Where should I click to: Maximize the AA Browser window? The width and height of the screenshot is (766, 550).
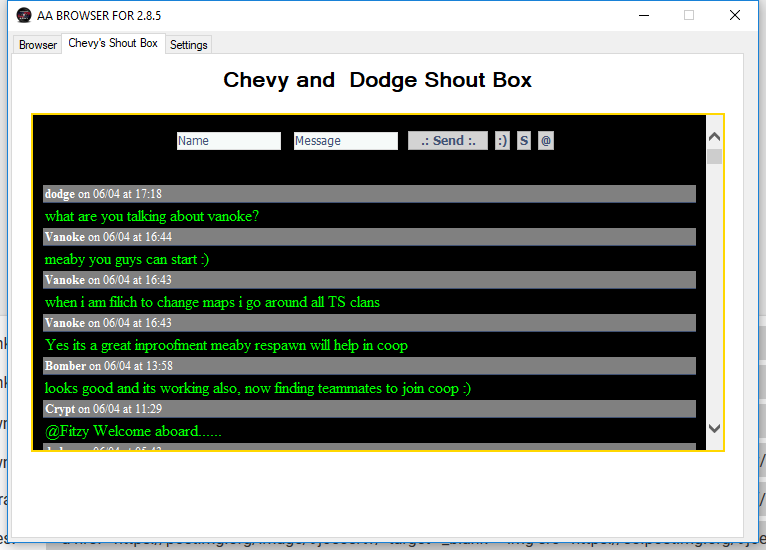689,15
